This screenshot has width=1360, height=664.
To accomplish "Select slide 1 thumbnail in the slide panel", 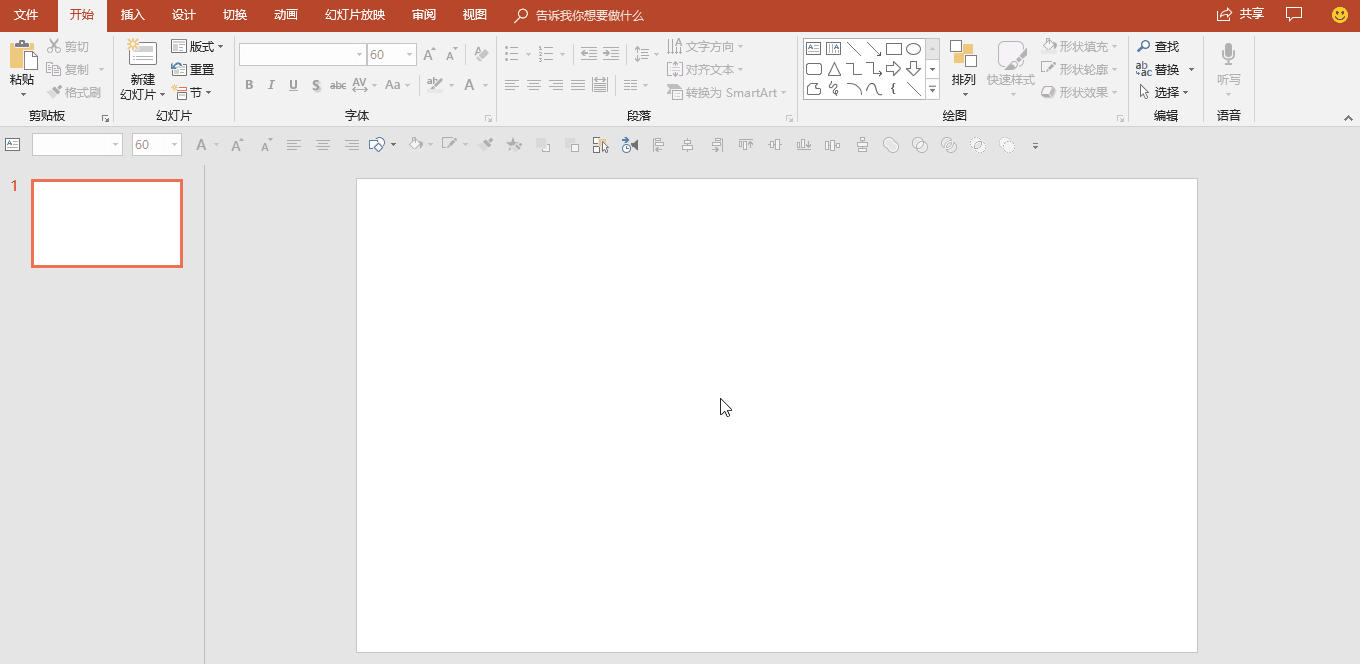I will point(107,223).
